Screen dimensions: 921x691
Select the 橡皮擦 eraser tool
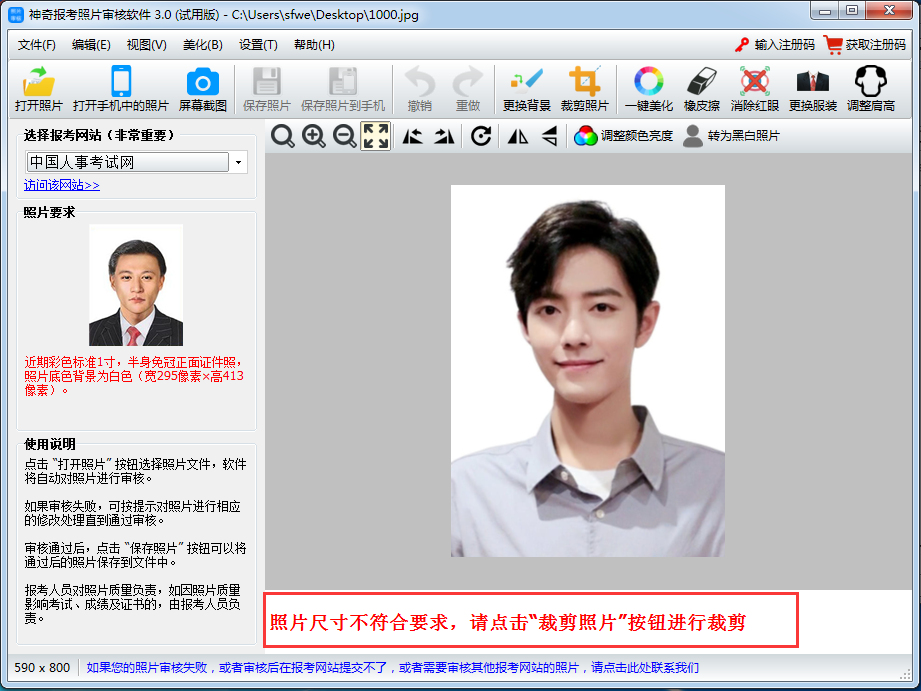(701, 89)
